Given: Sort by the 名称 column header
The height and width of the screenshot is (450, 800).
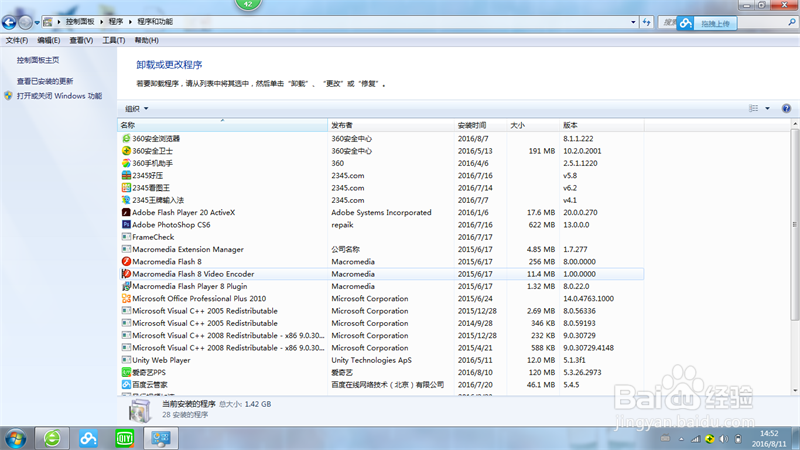Looking at the screenshot, I should coord(222,125).
